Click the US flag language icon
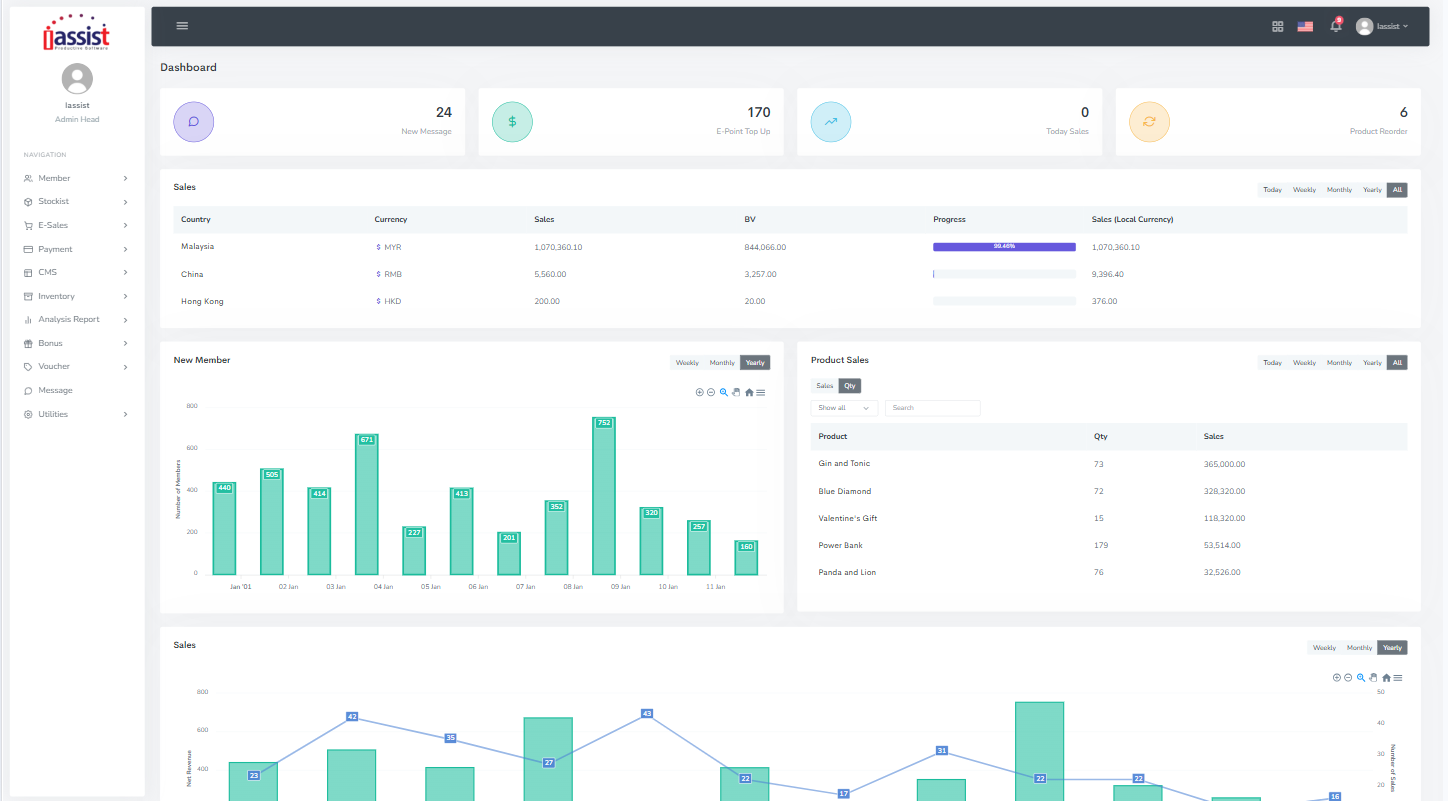The height and width of the screenshot is (801, 1448). pyautogui.click(x=1305, y=26)
